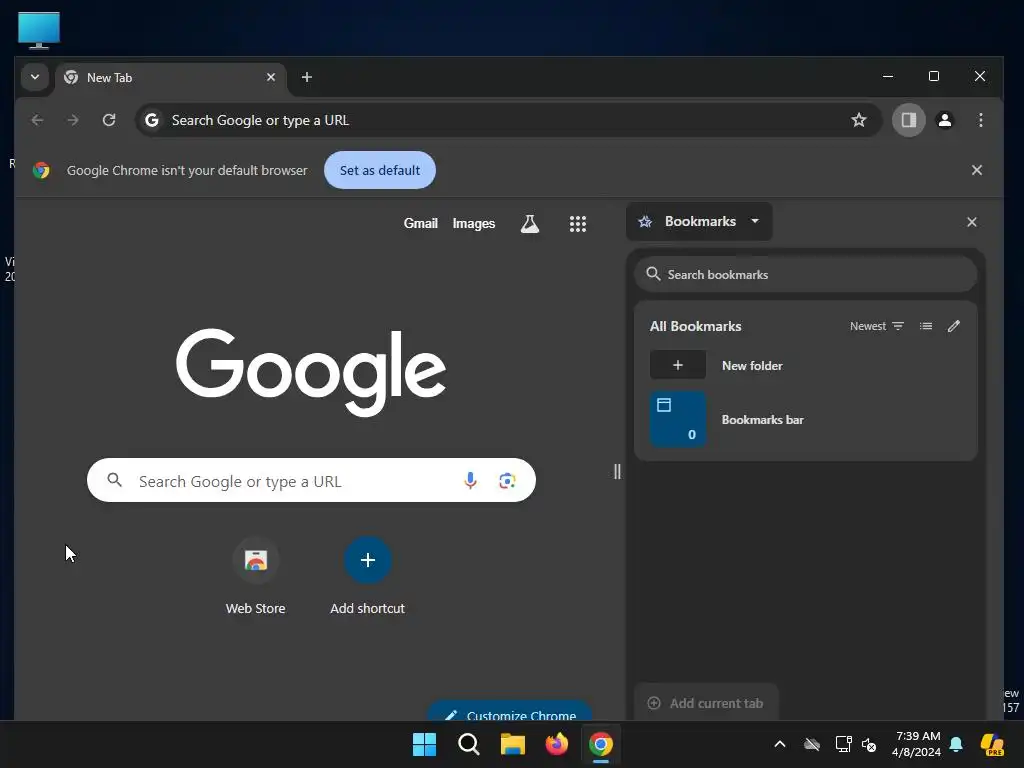The width and height of the screenshot is (1024, 768).
Task: Show hidden tray icons chevron
Action: (780, 744)
